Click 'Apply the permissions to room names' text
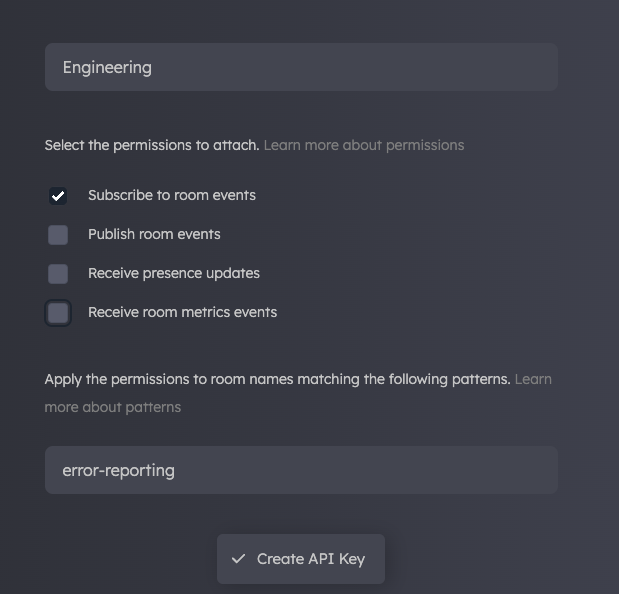Image resolution: width=619 pixels, height=594 pixels. point(169,379)
